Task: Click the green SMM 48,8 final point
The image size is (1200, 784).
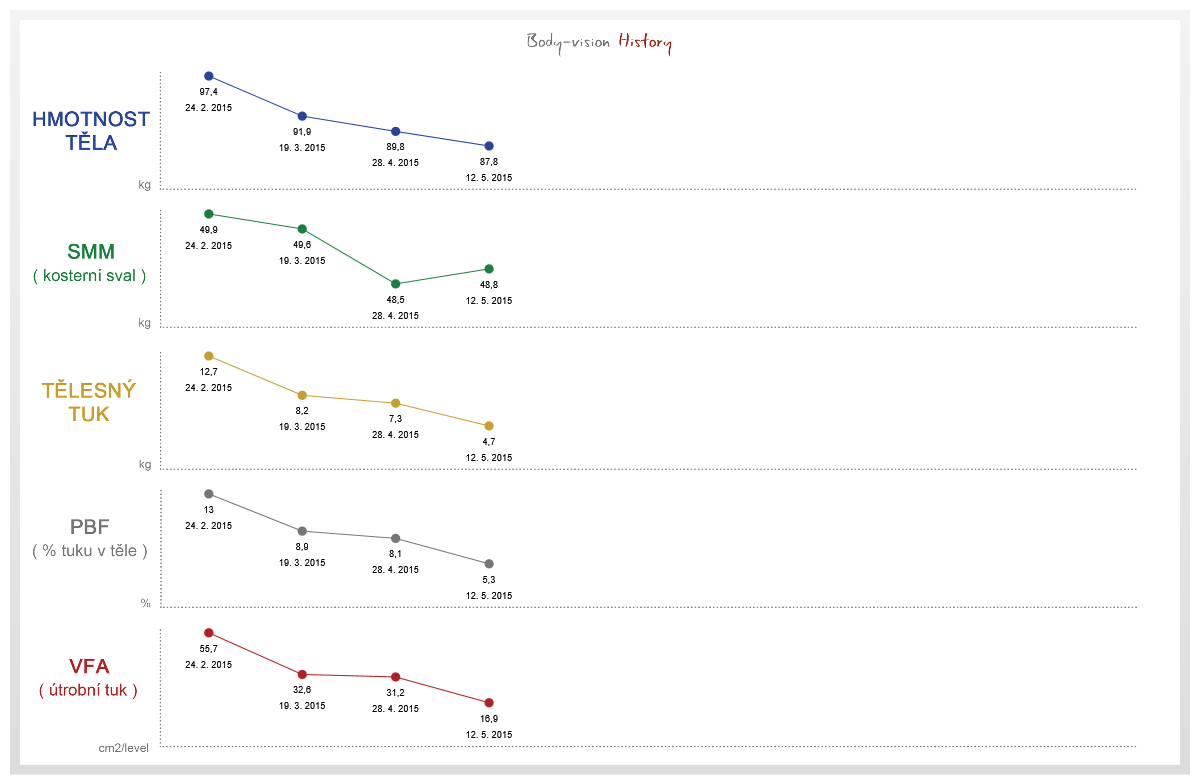Action: tap(489, 269)
